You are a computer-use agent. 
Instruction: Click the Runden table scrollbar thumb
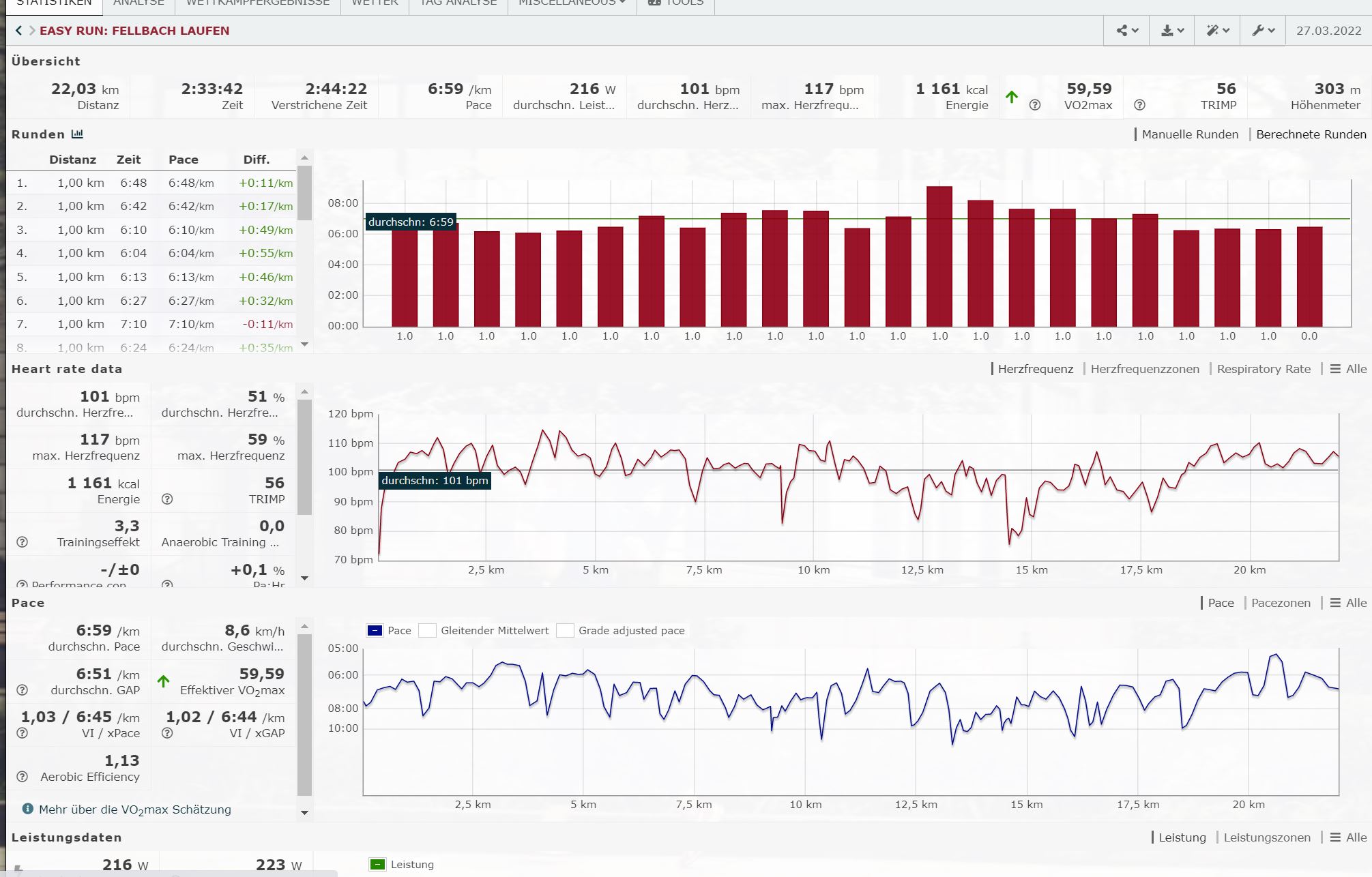304,192
